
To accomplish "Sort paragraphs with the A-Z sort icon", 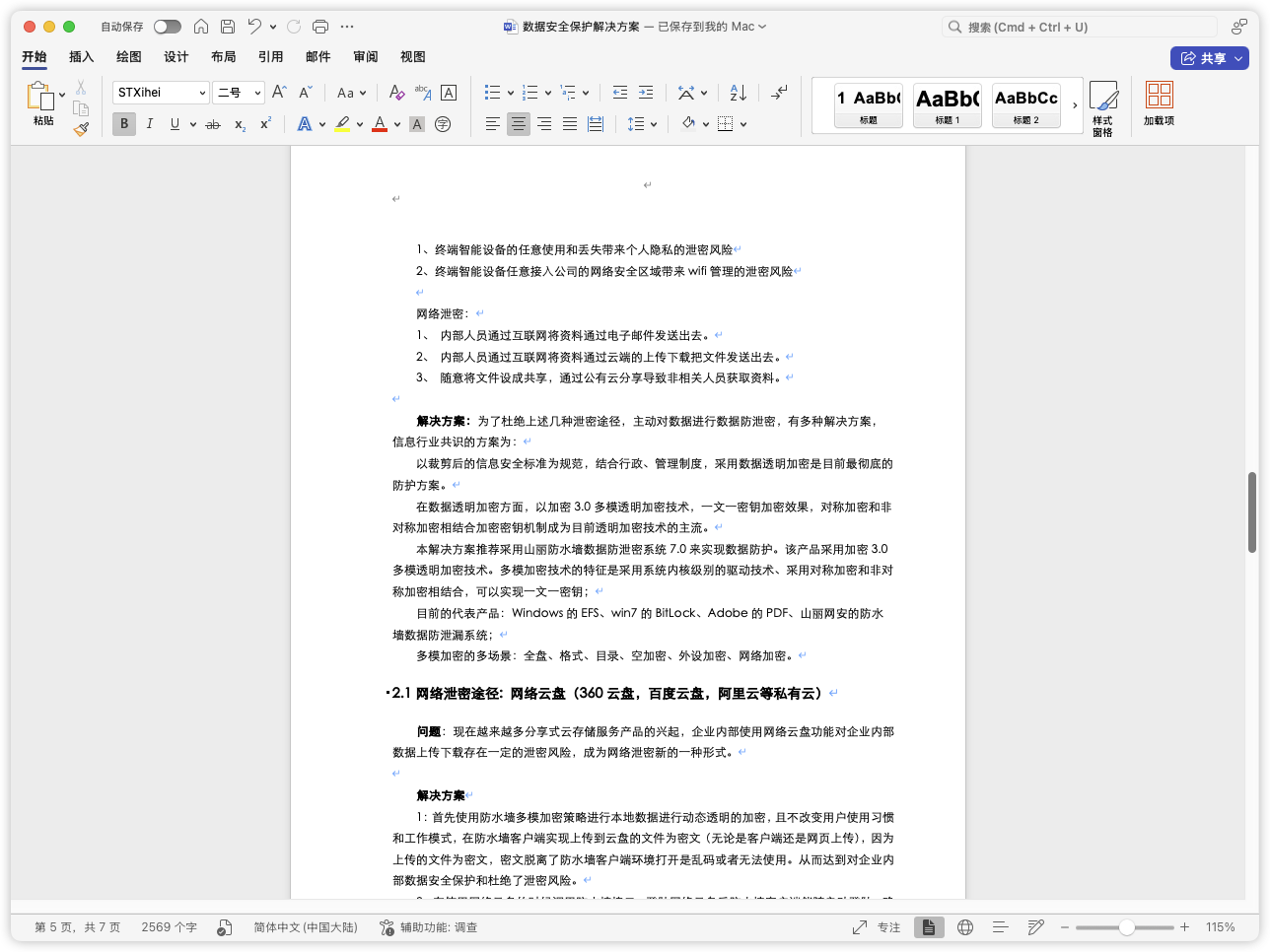I will pyautogui.click(x=738, y=93).
